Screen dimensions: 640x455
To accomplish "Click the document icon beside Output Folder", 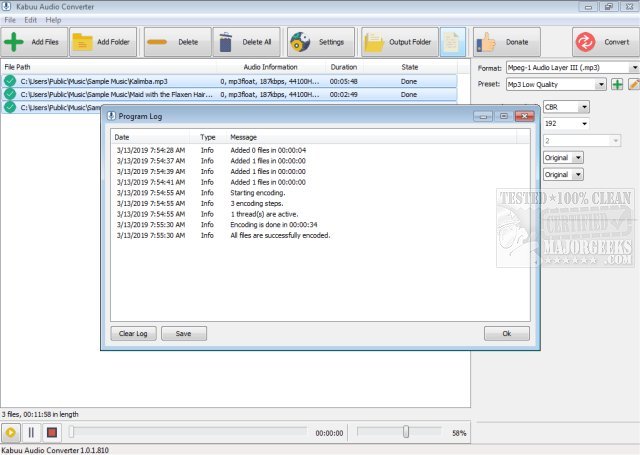I will click(x=452, y=42).
